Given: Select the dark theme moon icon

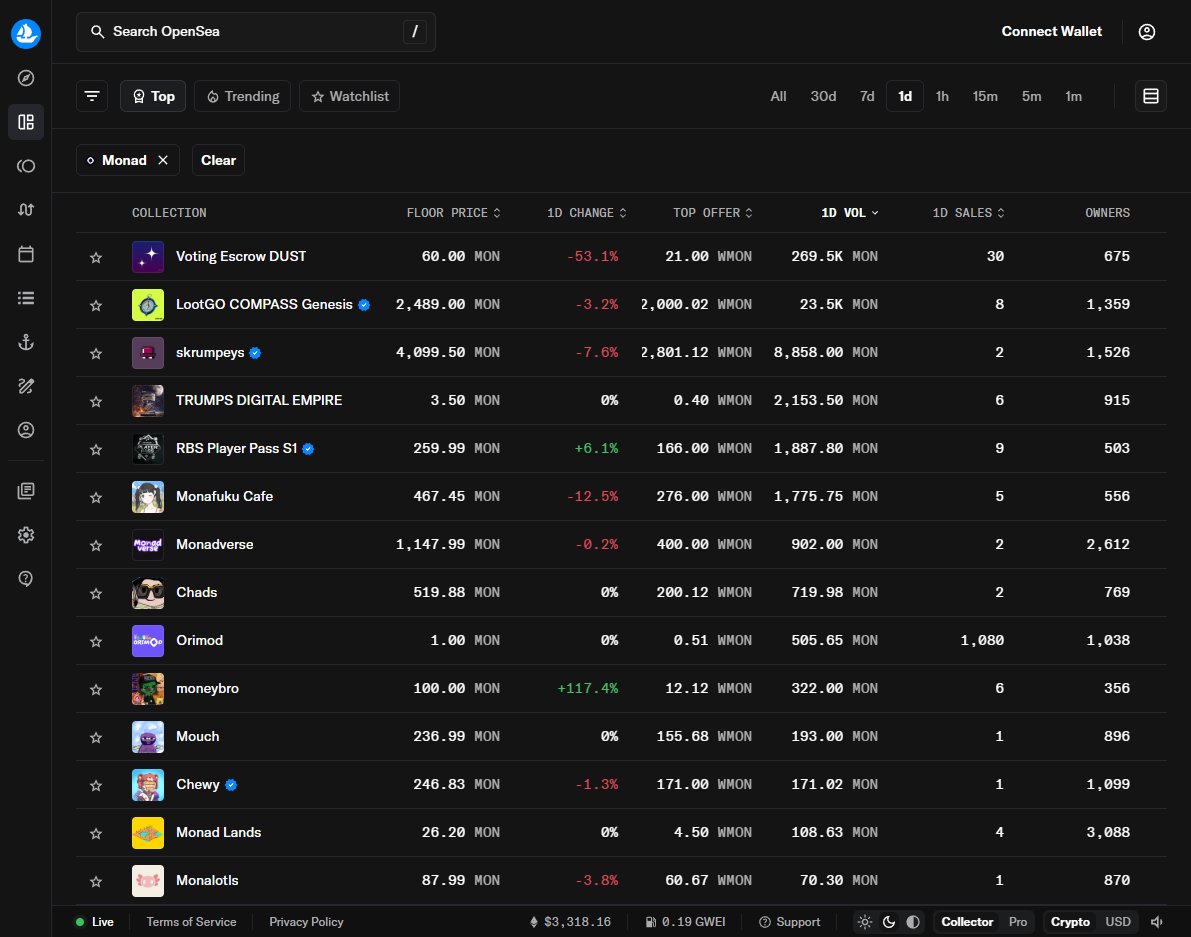Looking at the screenshot, I should click(x=889, y=922).
